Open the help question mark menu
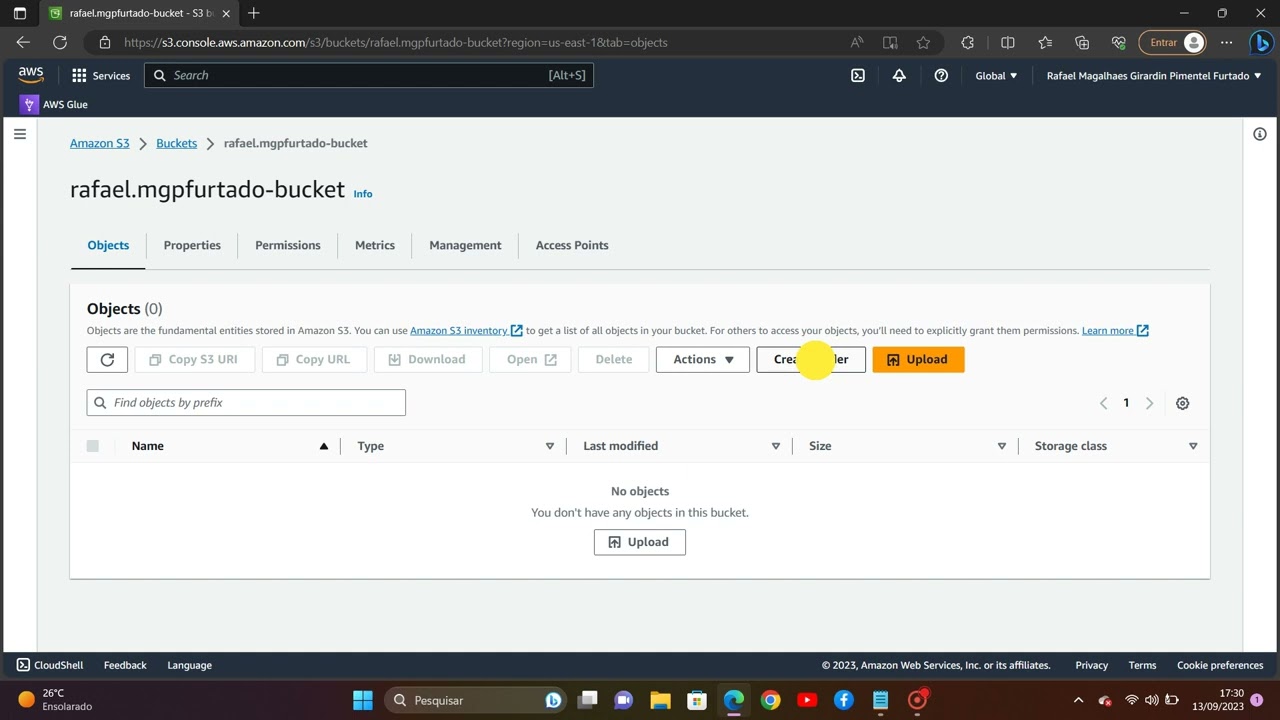This screenshot has height=720, width=1280. (x=941, y=75)
